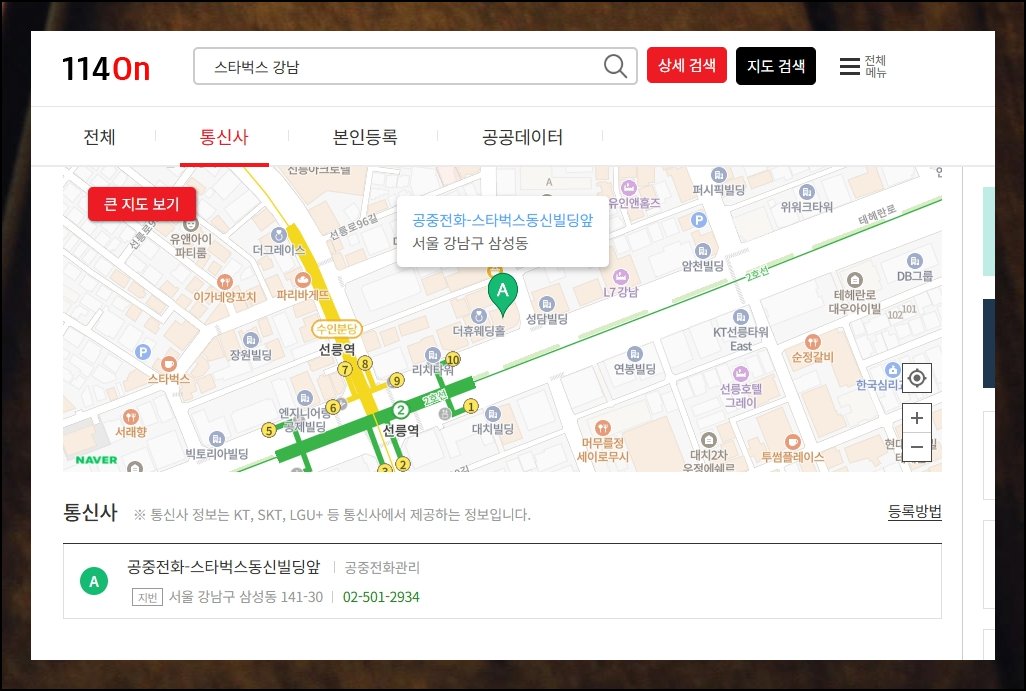Click the 순정갈비 restaurant icon
Viewport: 1026px width, 691px height.
[x=812, y=342]
